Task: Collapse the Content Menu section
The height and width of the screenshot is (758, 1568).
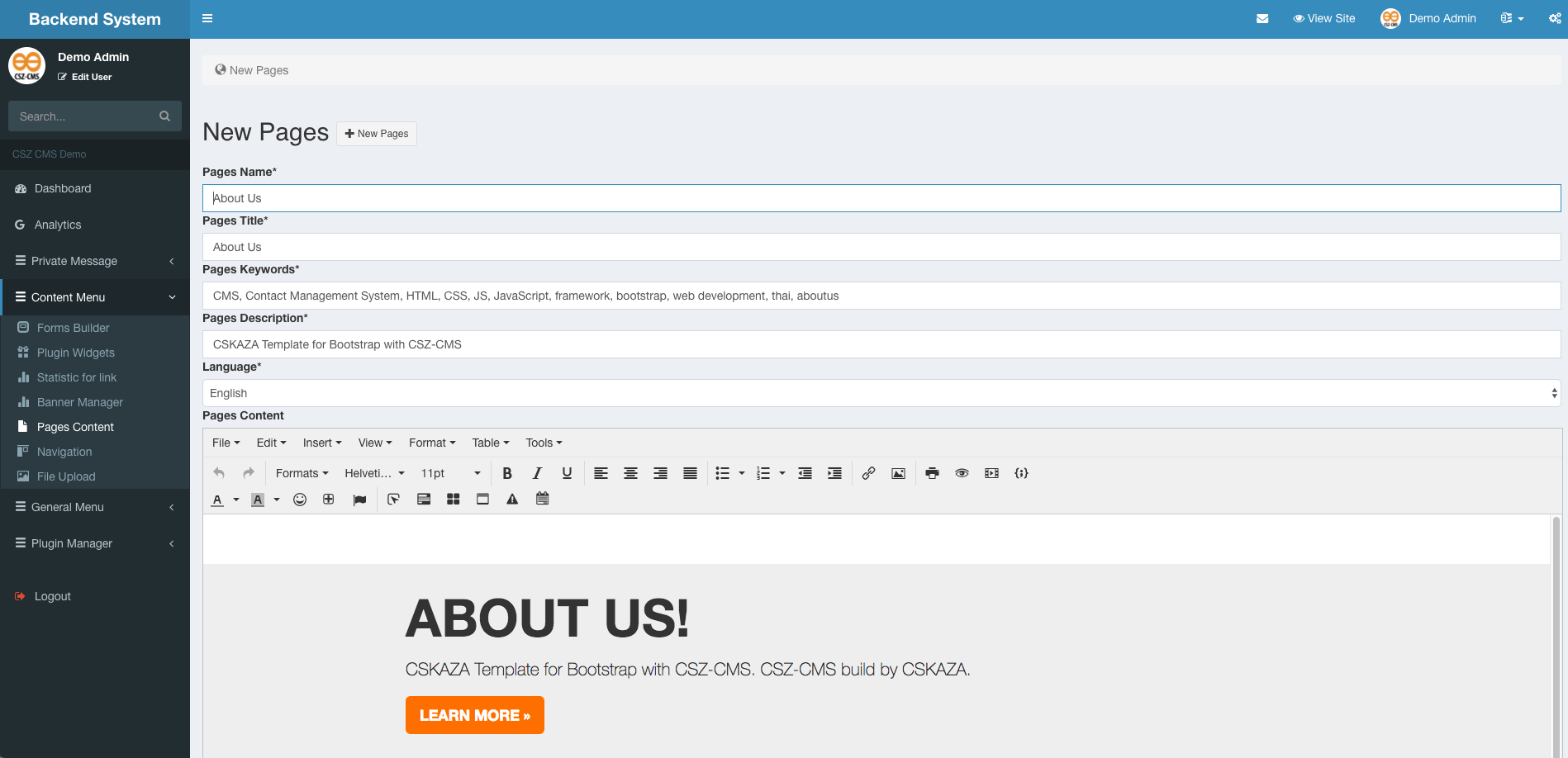Action: tap(95, 297)
